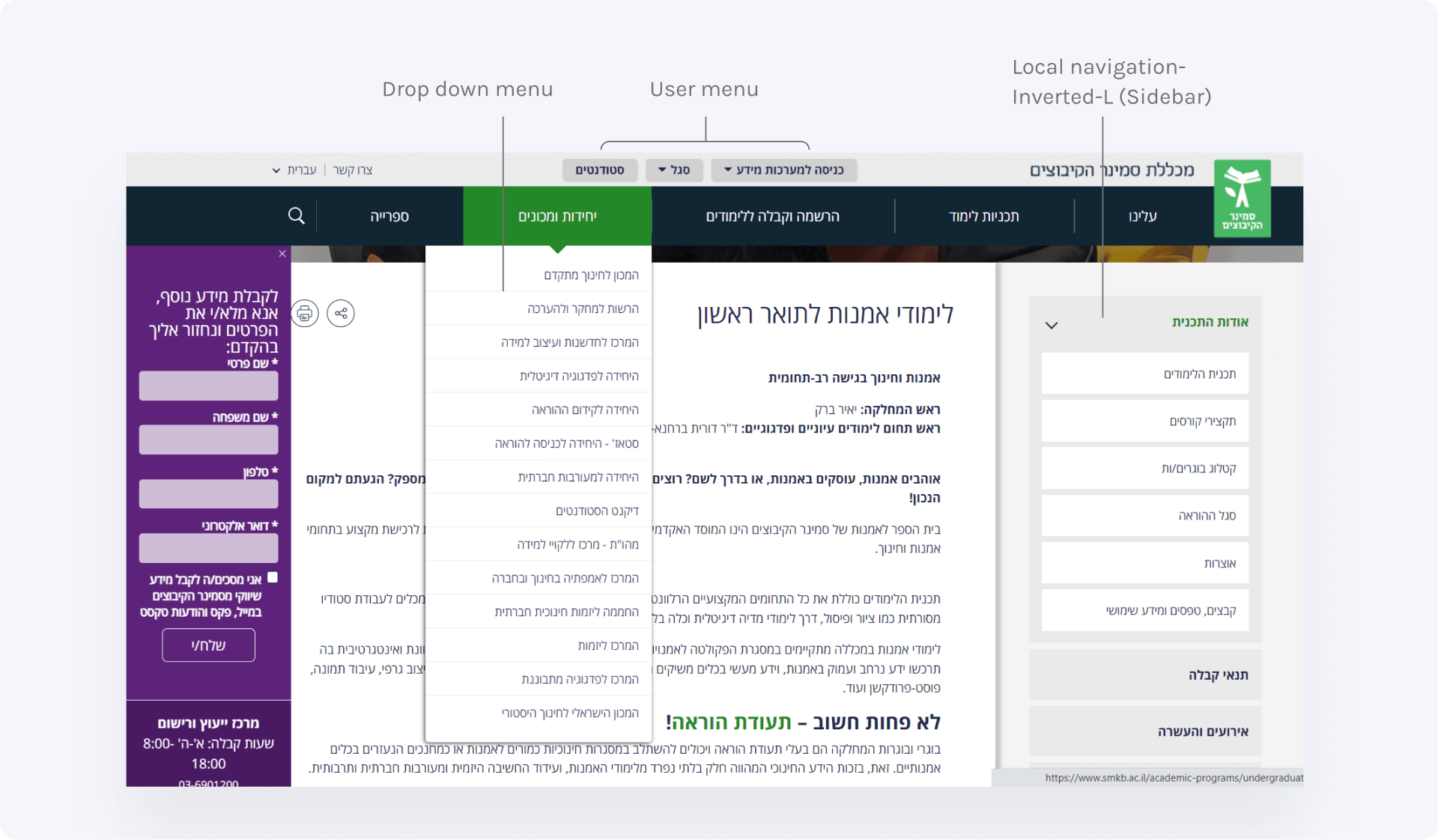Open תכנית הלימודים in the sidebar

pos(1145,374)
